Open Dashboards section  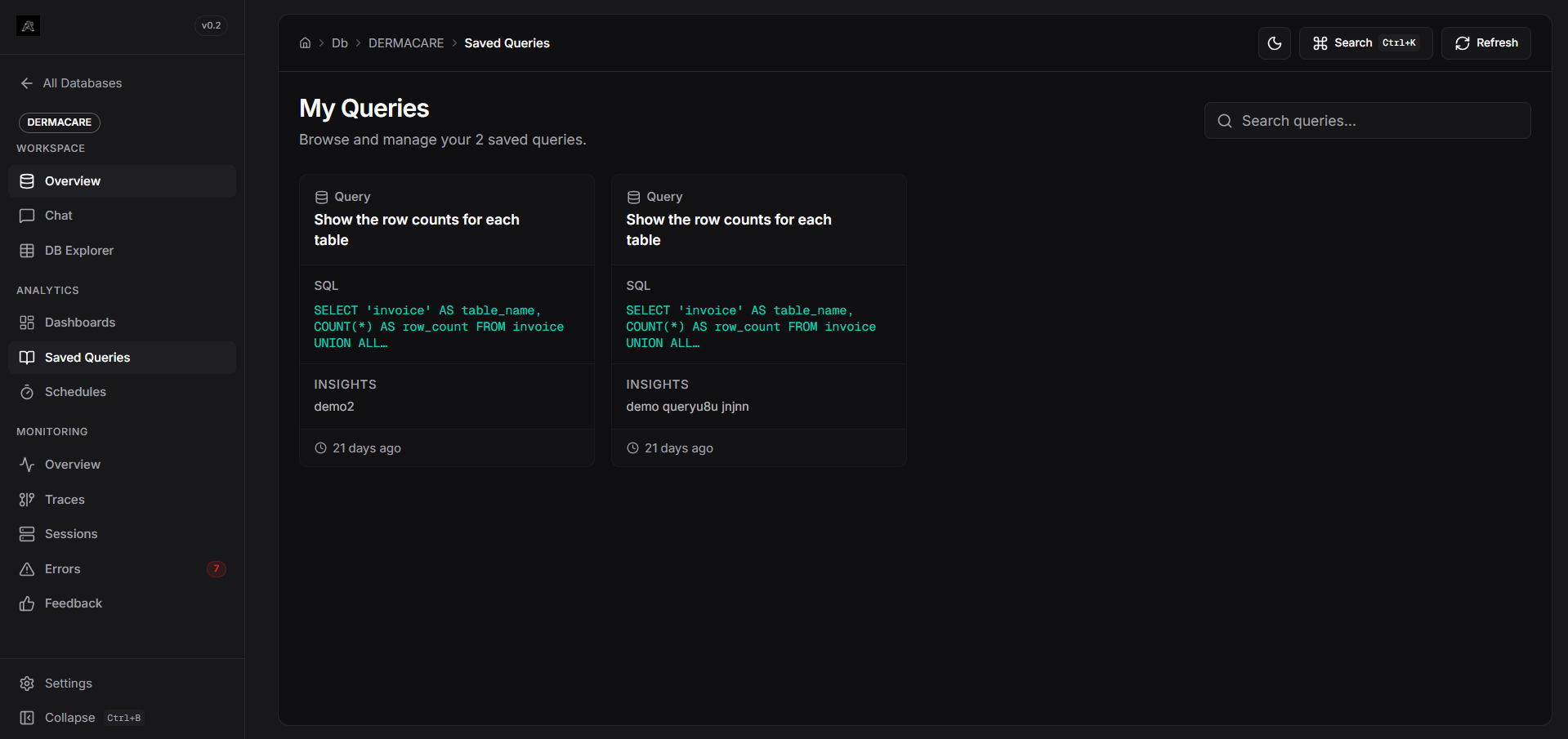click(x=123, y=323)
